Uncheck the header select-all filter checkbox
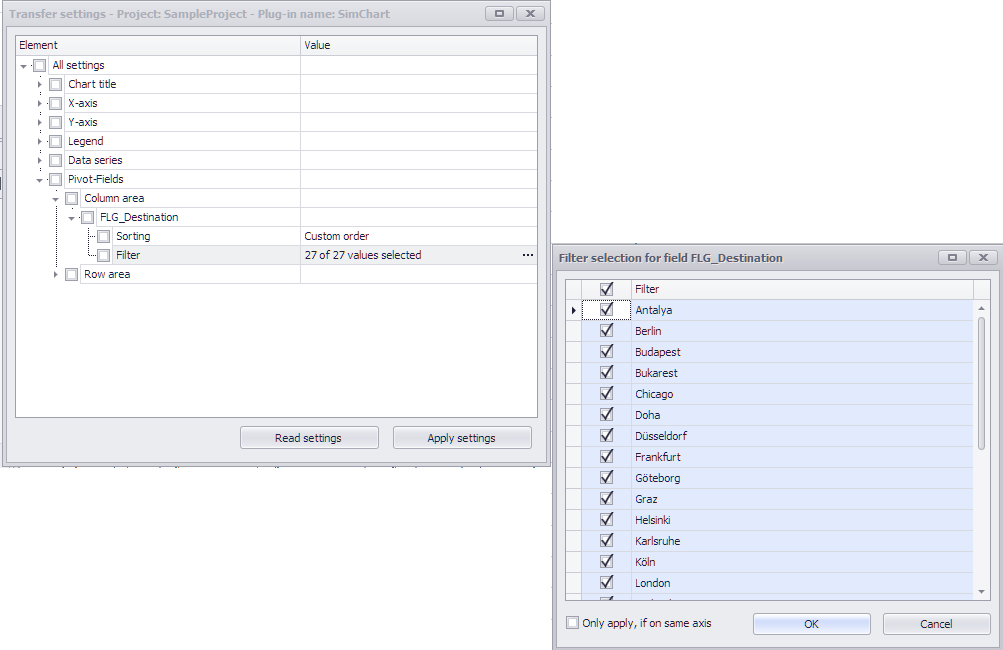 [606, 289]
